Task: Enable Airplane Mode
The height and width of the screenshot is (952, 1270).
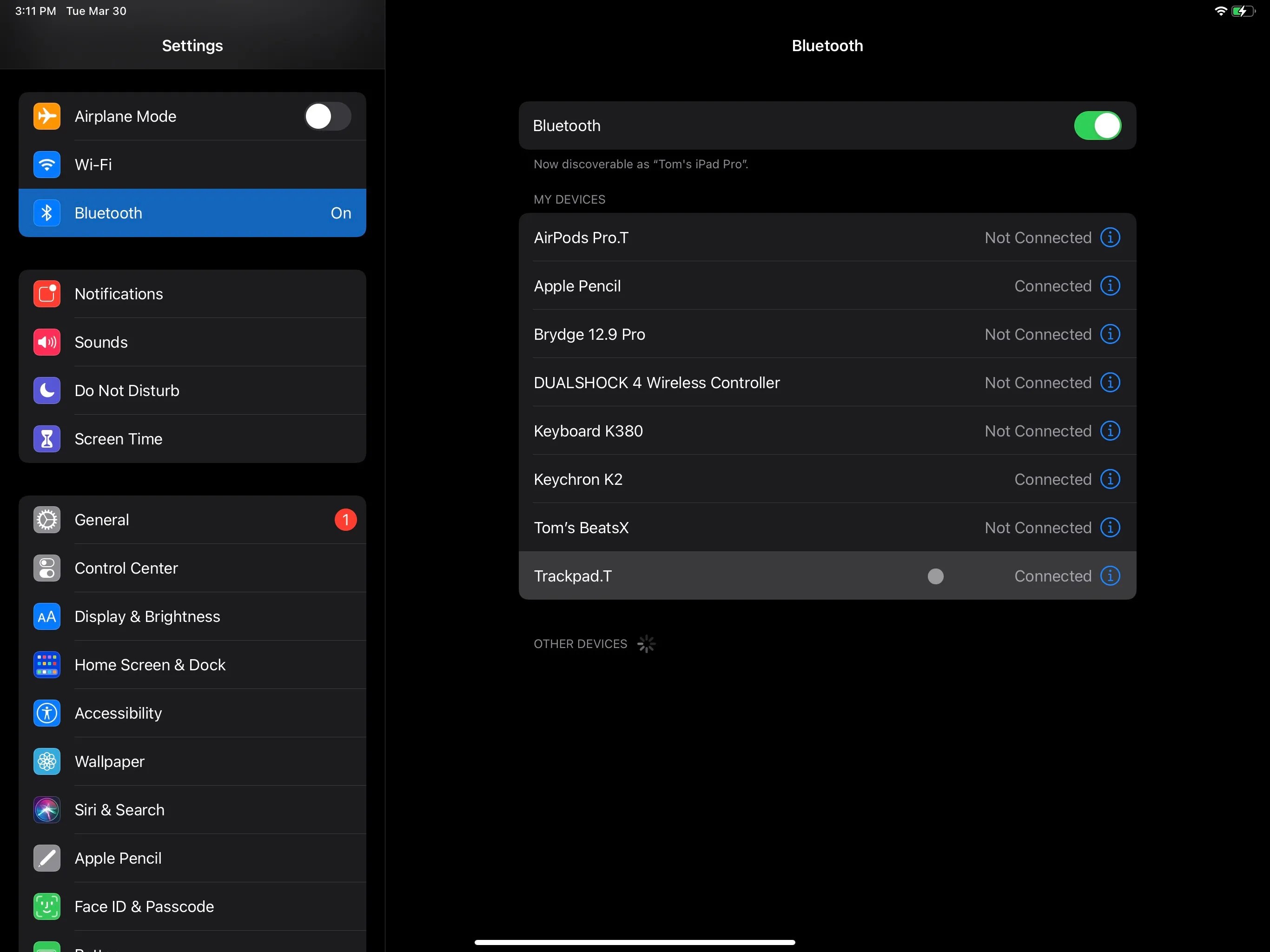Action: pyautogui.click(x=327, y=116)
